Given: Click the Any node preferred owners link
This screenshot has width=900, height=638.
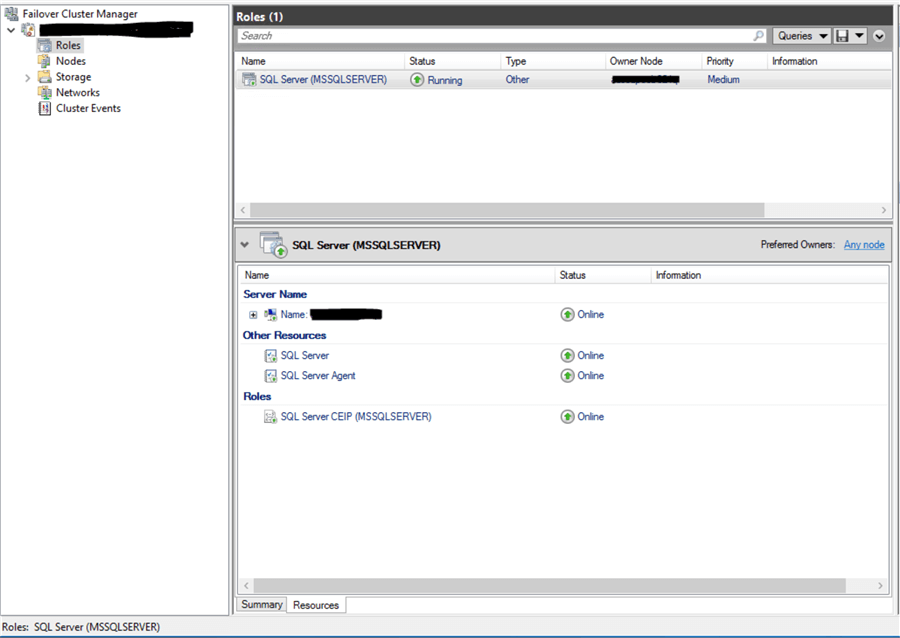Looking at the screenshot, I should pyautogui.click(x=863, y=244).
